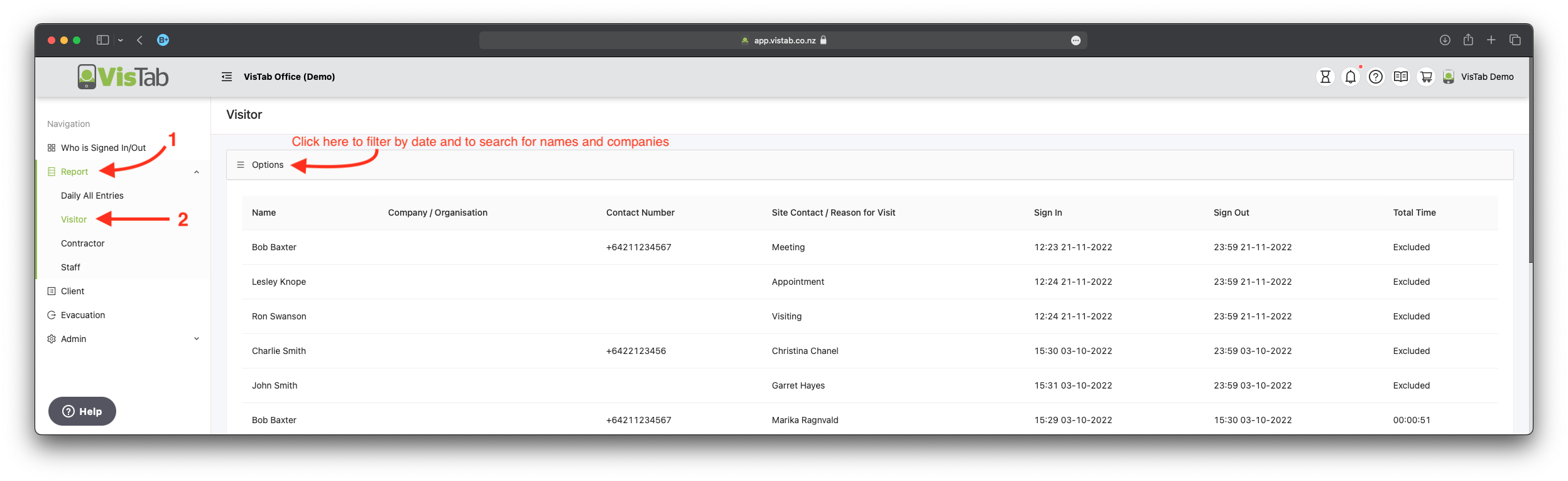Click the Contact Number column header
The image size is (1568, 481).
click(640, 213)
